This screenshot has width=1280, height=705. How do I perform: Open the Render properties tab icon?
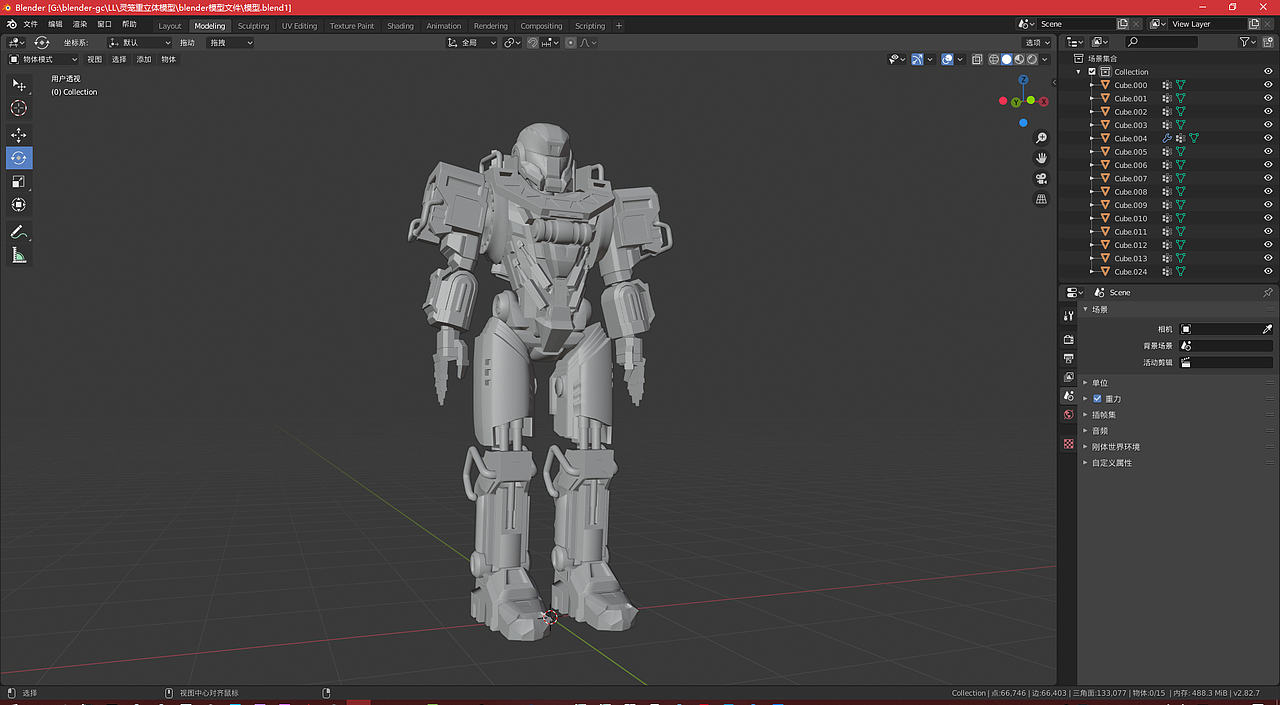pos(1068,340)
